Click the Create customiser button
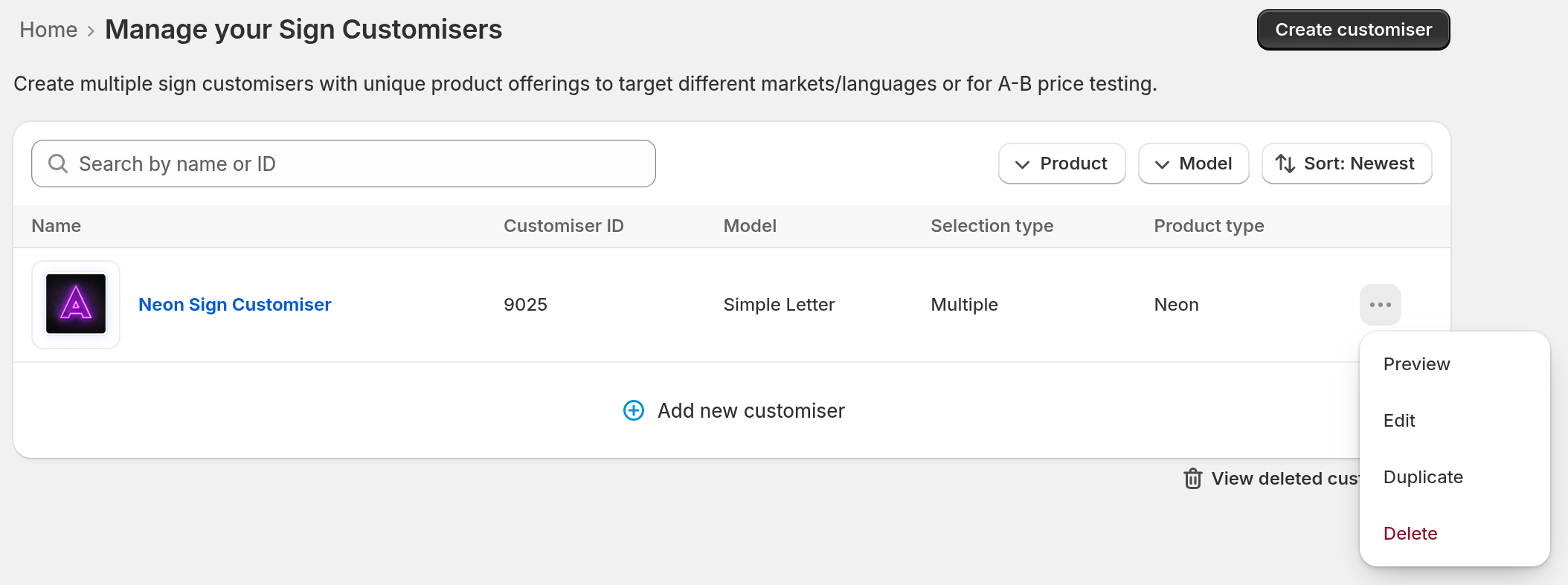The width and height of the screenshot is (1568, 585). (1353, 30)
